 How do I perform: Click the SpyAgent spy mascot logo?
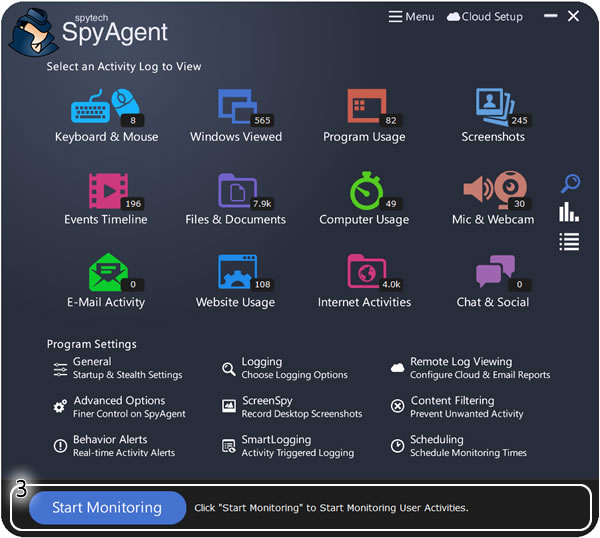(34, 33)
